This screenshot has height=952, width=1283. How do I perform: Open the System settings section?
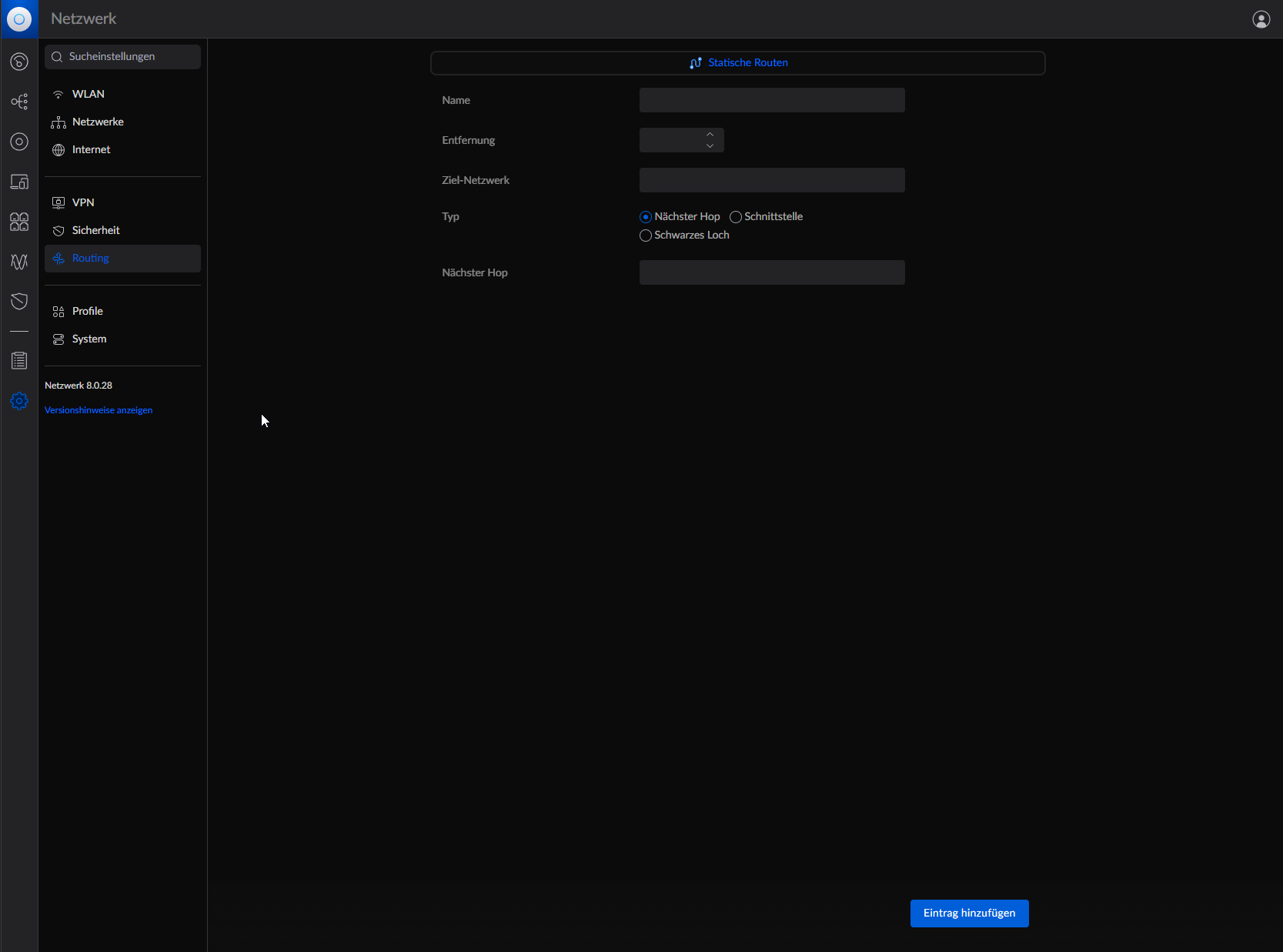click(122, 339)
